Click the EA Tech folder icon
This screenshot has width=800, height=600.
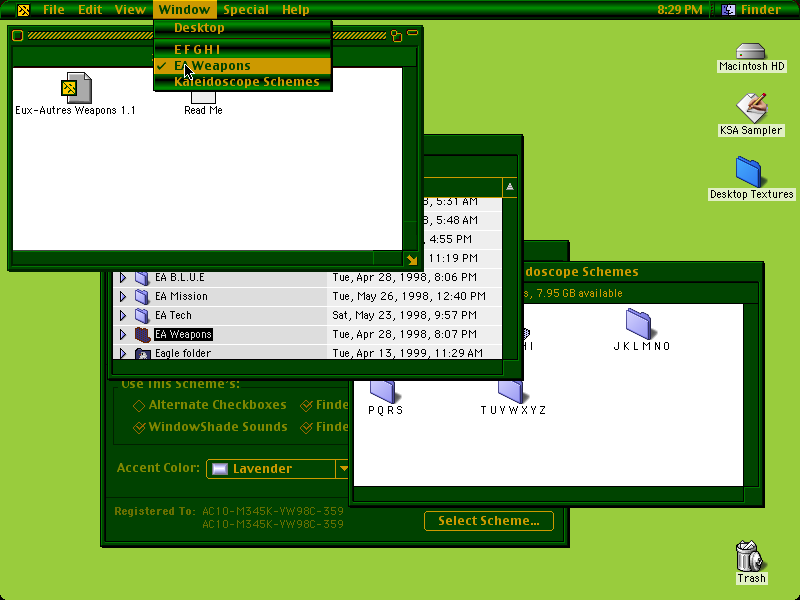(x=142, y=315)
